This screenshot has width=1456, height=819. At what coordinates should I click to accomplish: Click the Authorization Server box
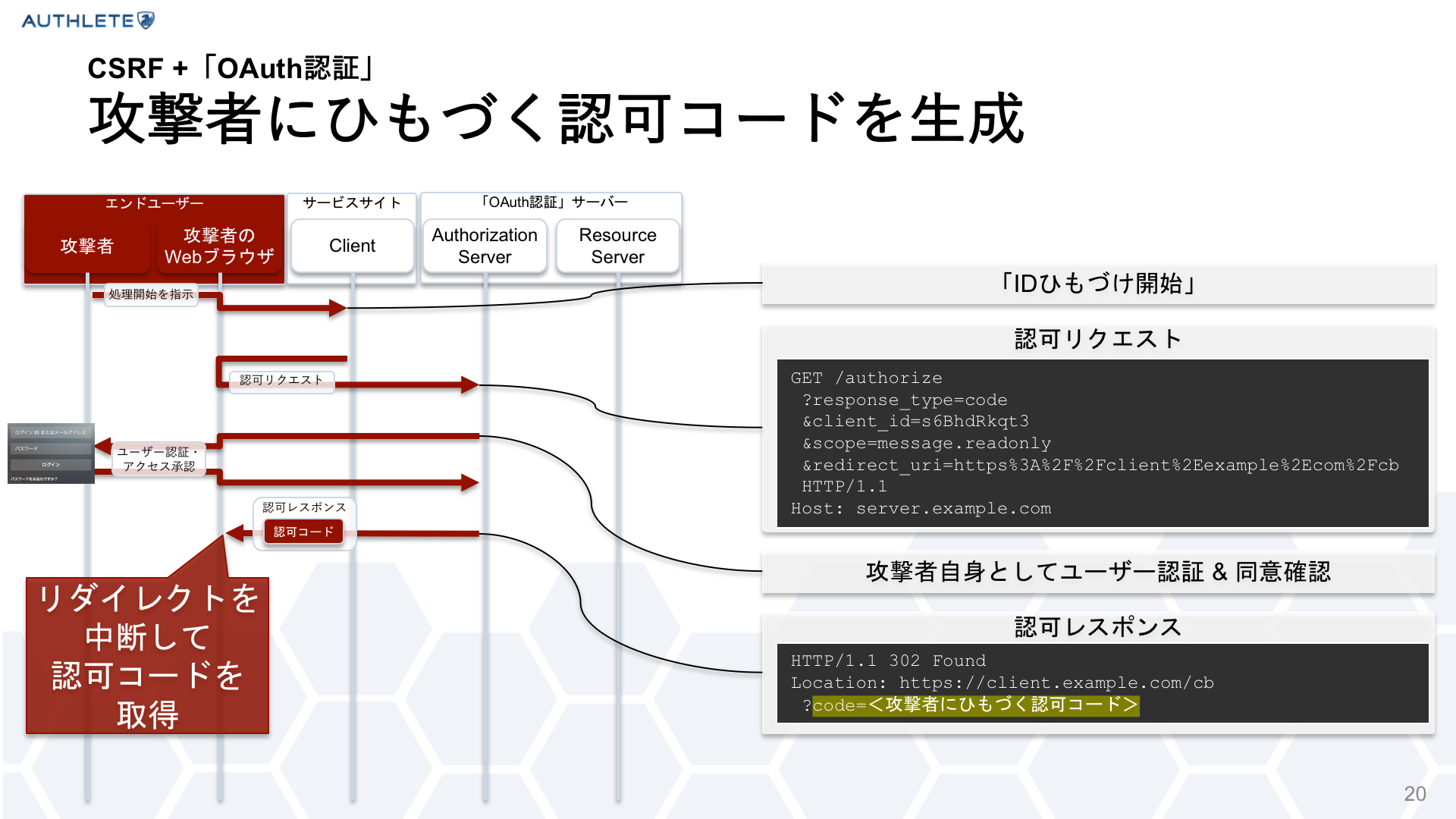click(485, 246)
